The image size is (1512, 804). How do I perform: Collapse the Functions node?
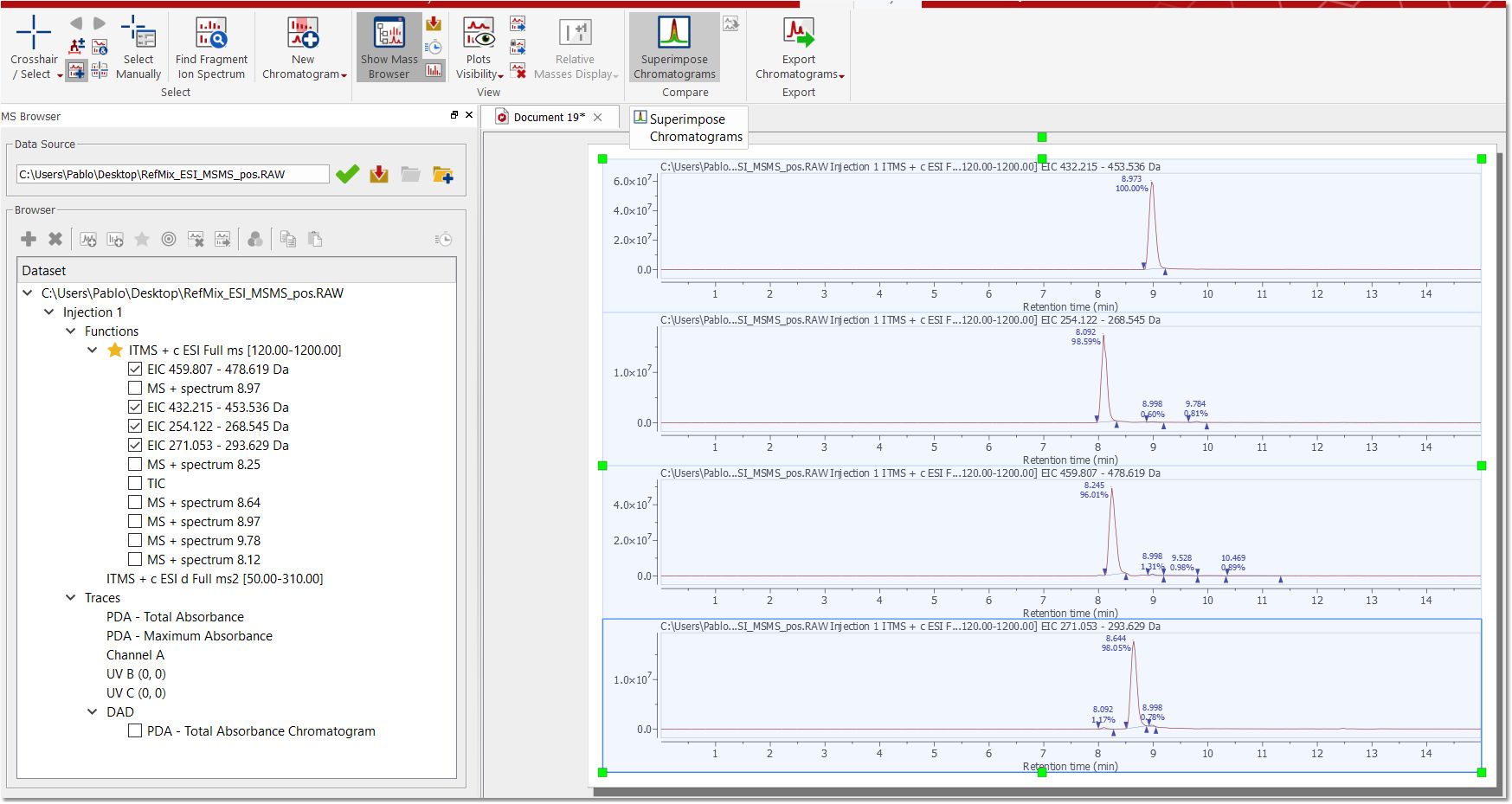(71, 331)
